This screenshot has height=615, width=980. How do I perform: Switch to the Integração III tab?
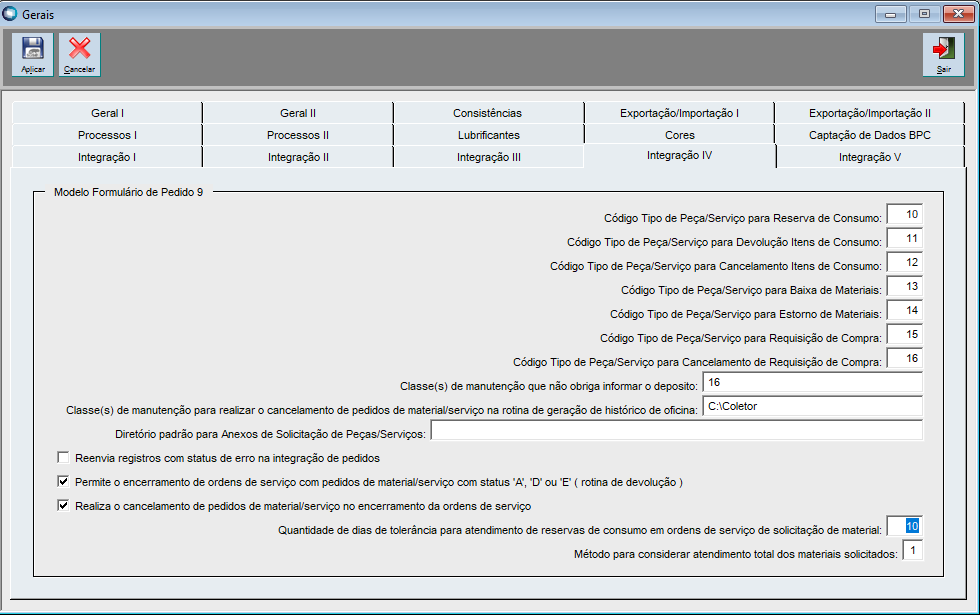coord(488,157)
